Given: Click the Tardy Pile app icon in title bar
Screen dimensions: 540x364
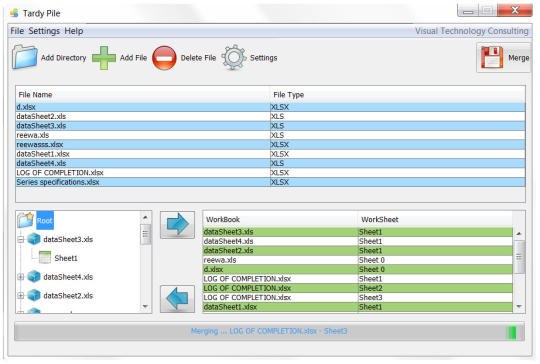Looking at the screenshot, I should click(x=14, y=13).
